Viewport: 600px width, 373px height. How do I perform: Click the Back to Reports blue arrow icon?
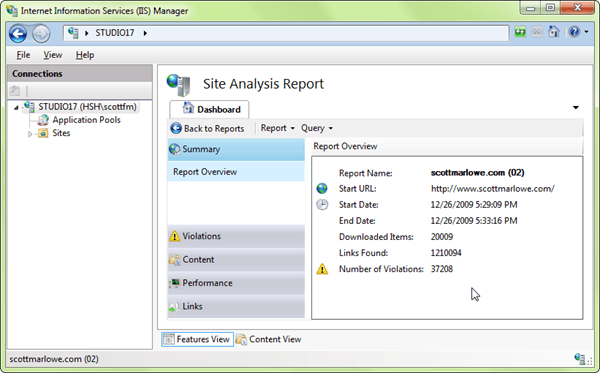click(x=176, y=129)
